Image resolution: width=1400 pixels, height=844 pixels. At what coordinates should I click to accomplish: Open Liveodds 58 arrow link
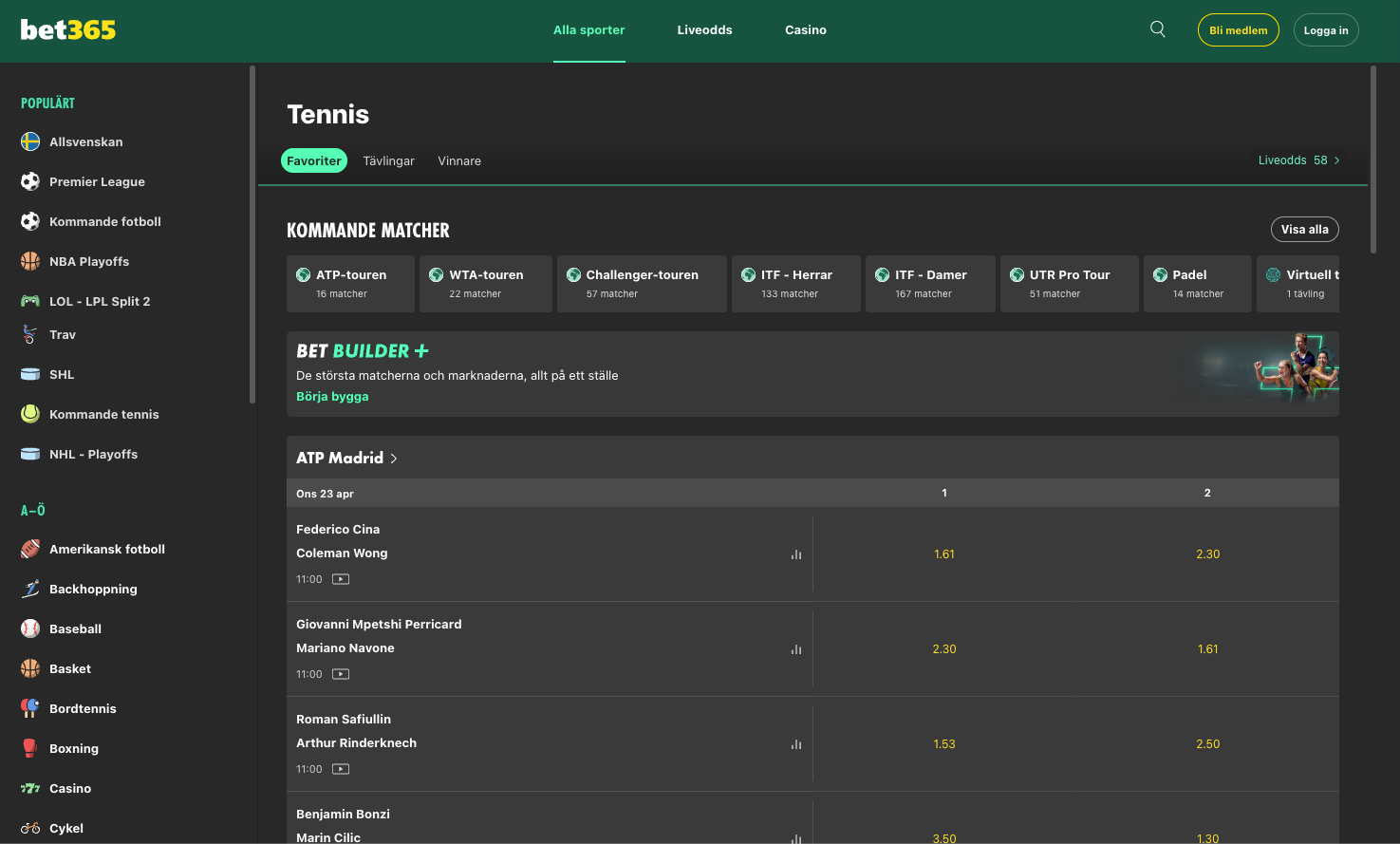[1299, 160]
